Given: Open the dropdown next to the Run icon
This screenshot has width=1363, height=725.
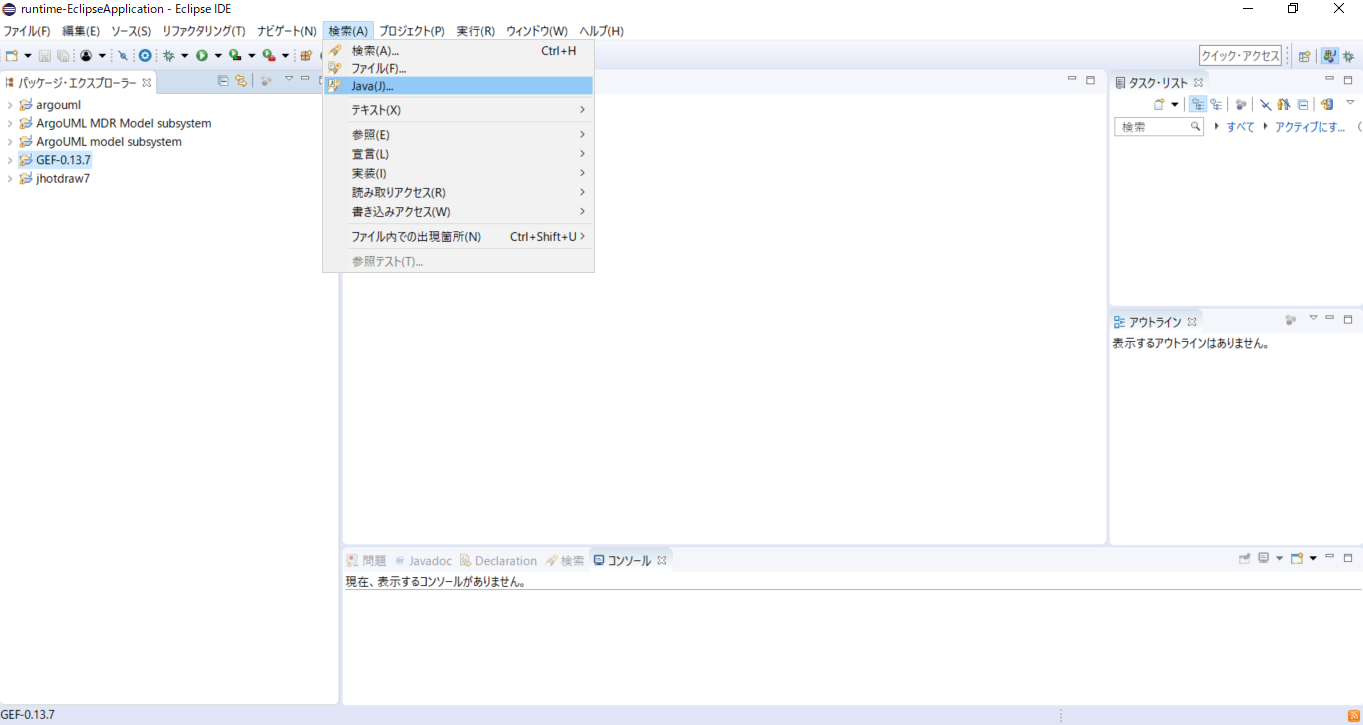Looking at the screenshot, I should 218,56.
